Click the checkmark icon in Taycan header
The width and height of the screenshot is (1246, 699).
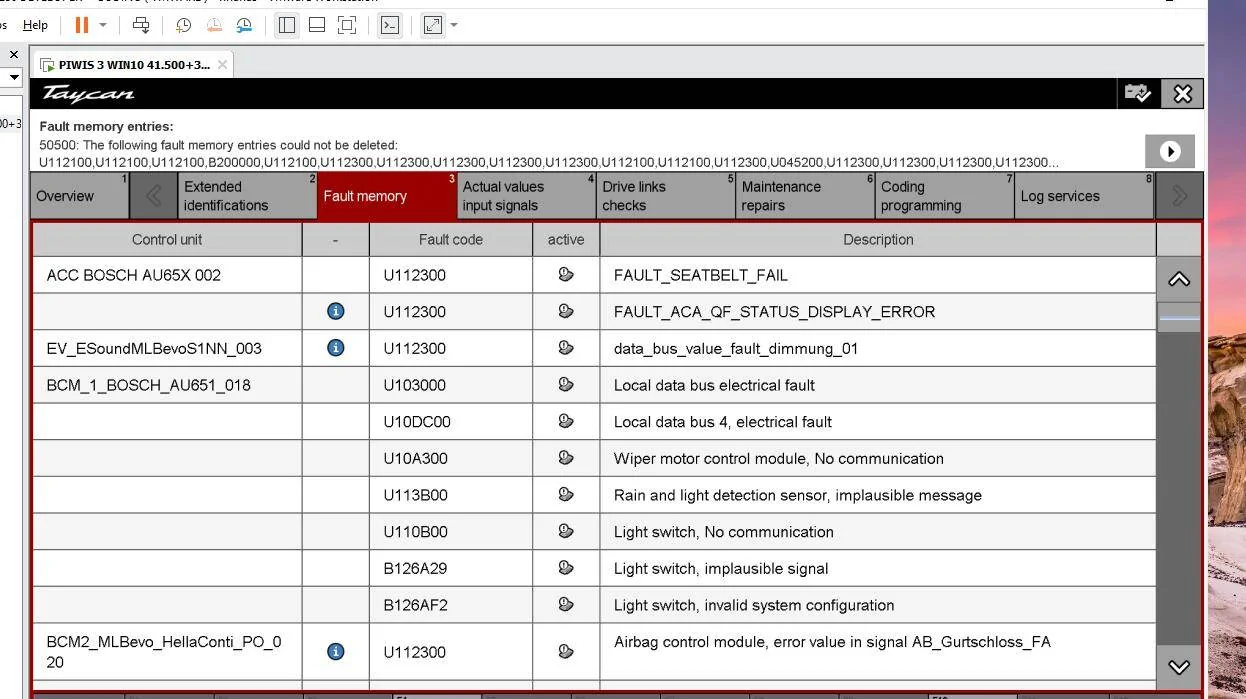1138,93
